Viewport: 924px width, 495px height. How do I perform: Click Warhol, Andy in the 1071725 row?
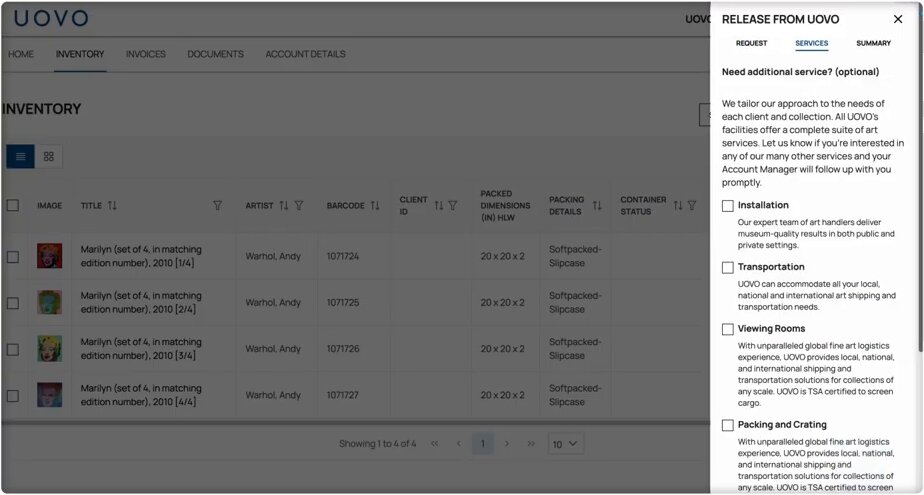tap(273, 302)
